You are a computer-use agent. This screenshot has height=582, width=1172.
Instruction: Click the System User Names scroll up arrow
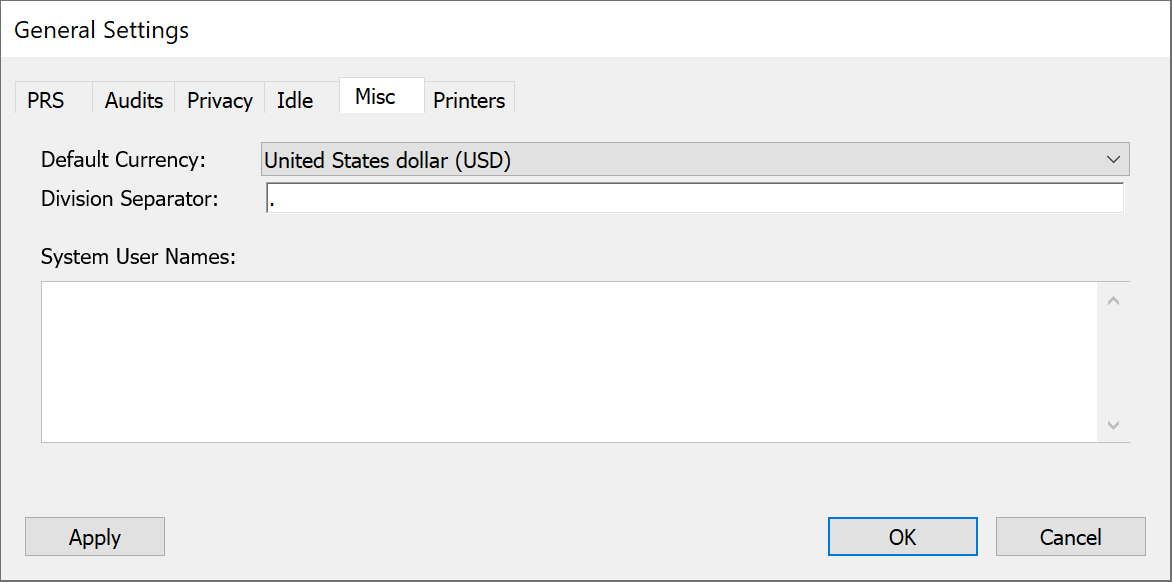point(1113,301)
